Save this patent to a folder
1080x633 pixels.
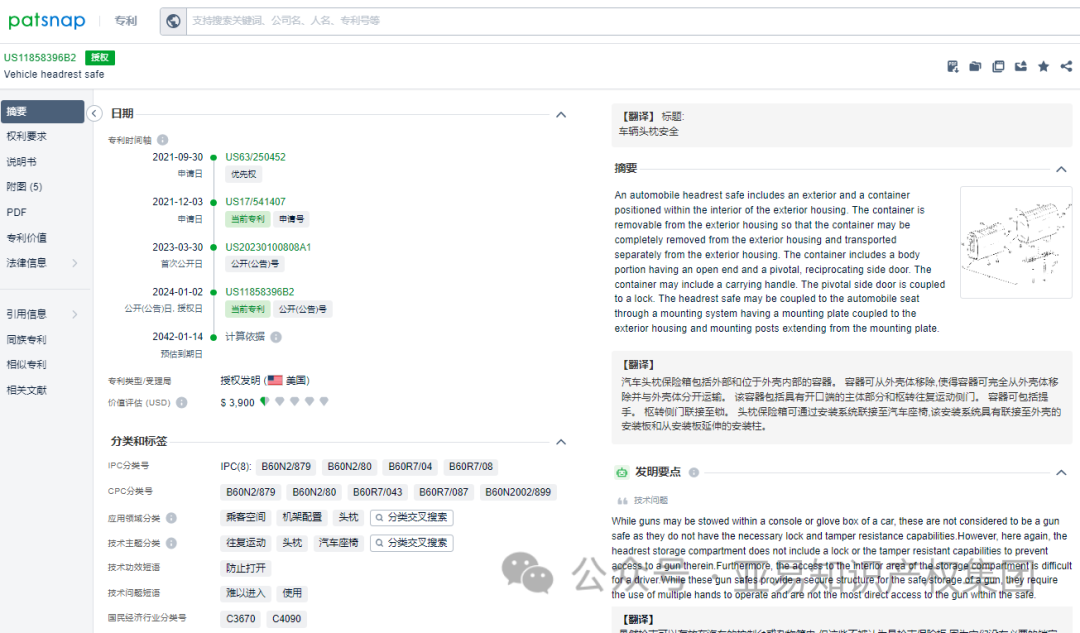pyautogui.click(x=975, y=66)
